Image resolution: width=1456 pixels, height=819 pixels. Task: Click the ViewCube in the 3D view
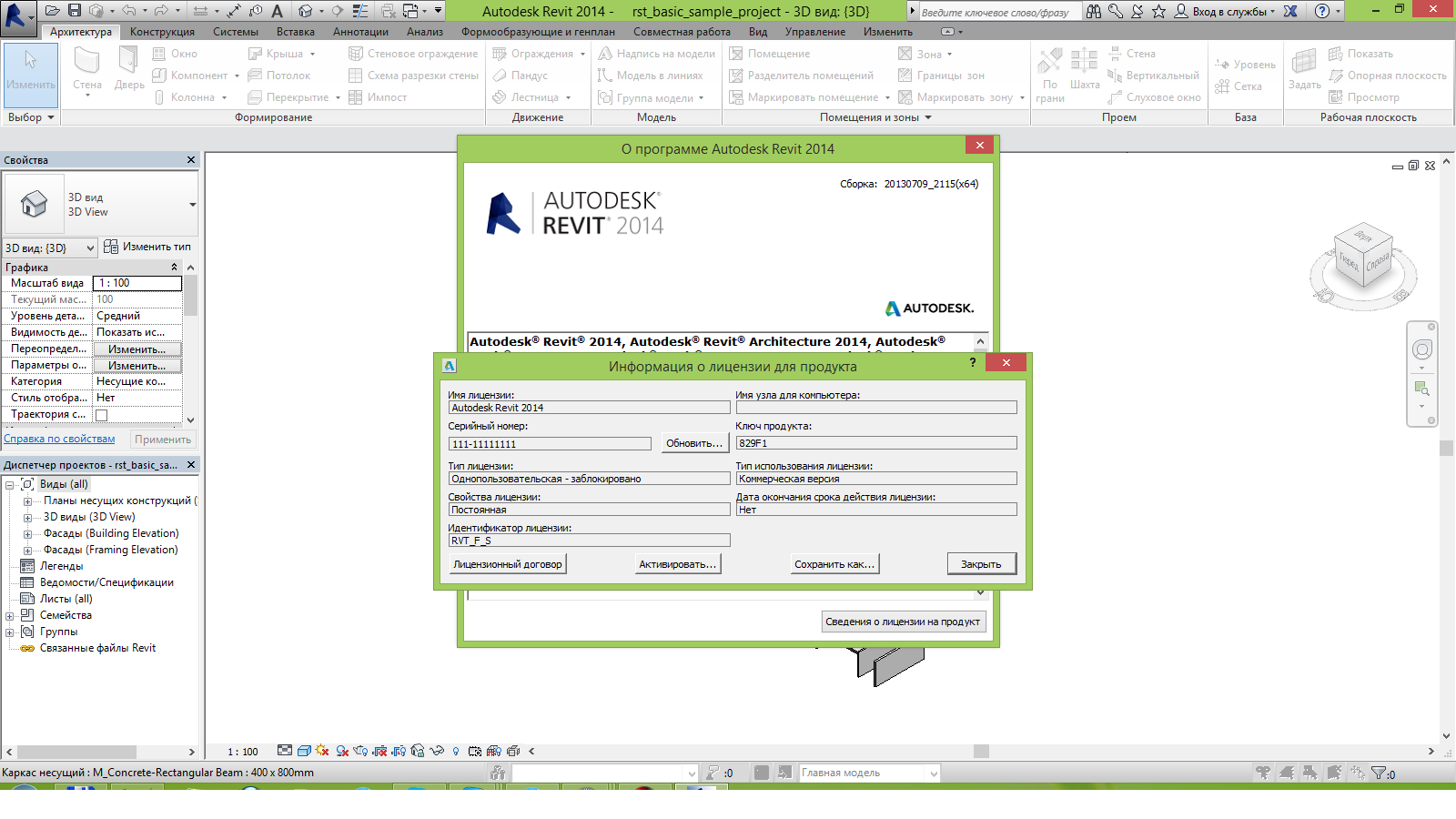[1362, 256]
